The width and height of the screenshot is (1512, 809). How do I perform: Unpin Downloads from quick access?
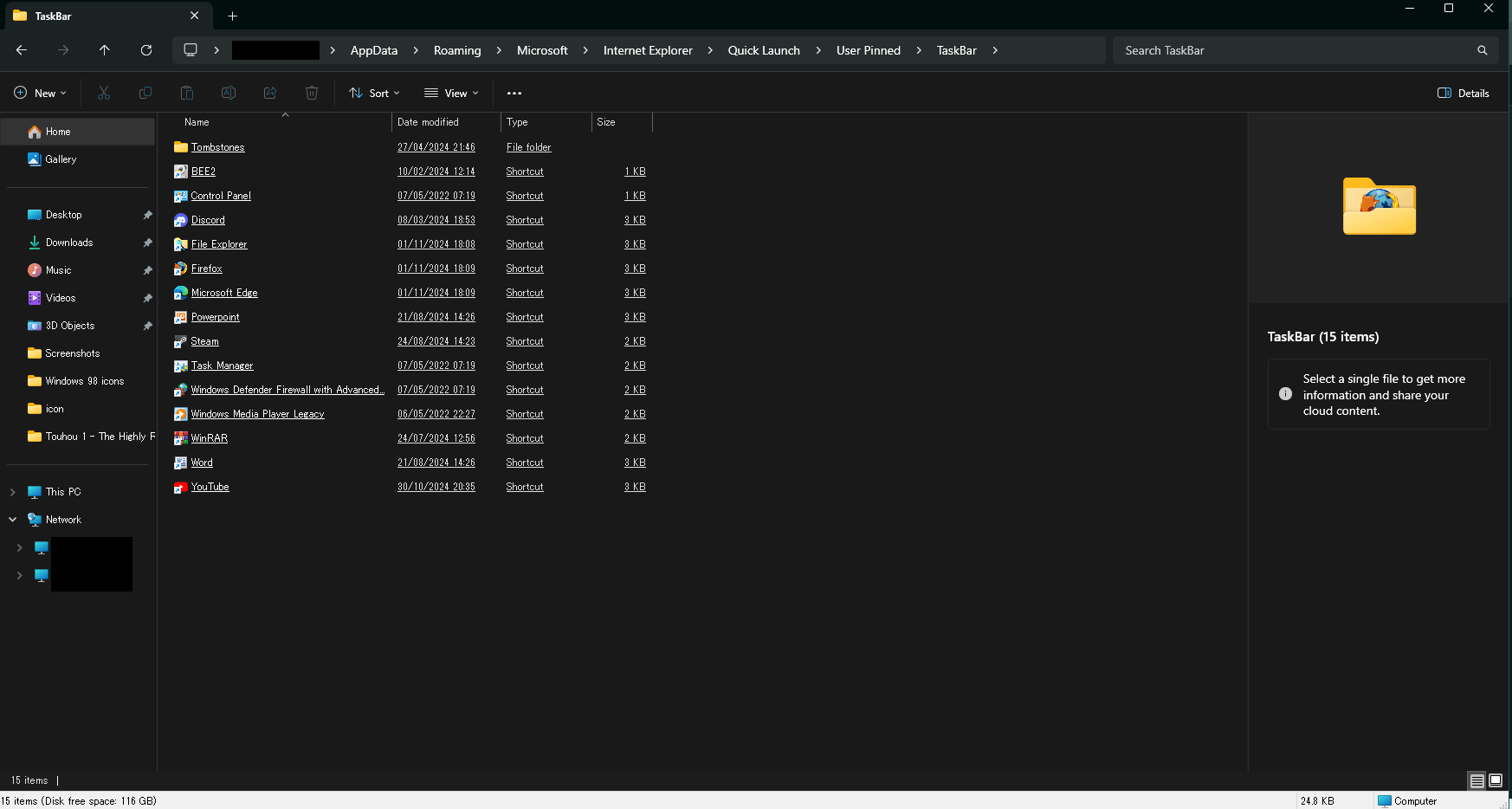click(x=147, y=243)
